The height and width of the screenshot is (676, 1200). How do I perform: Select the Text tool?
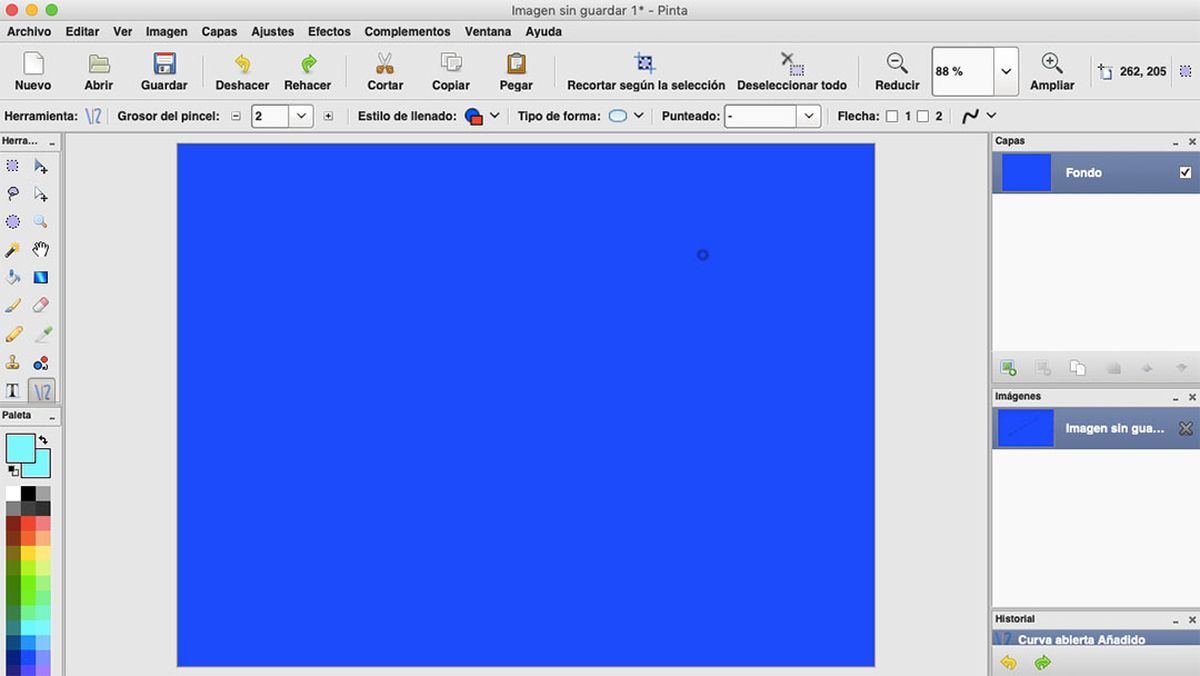coord(12,390)
